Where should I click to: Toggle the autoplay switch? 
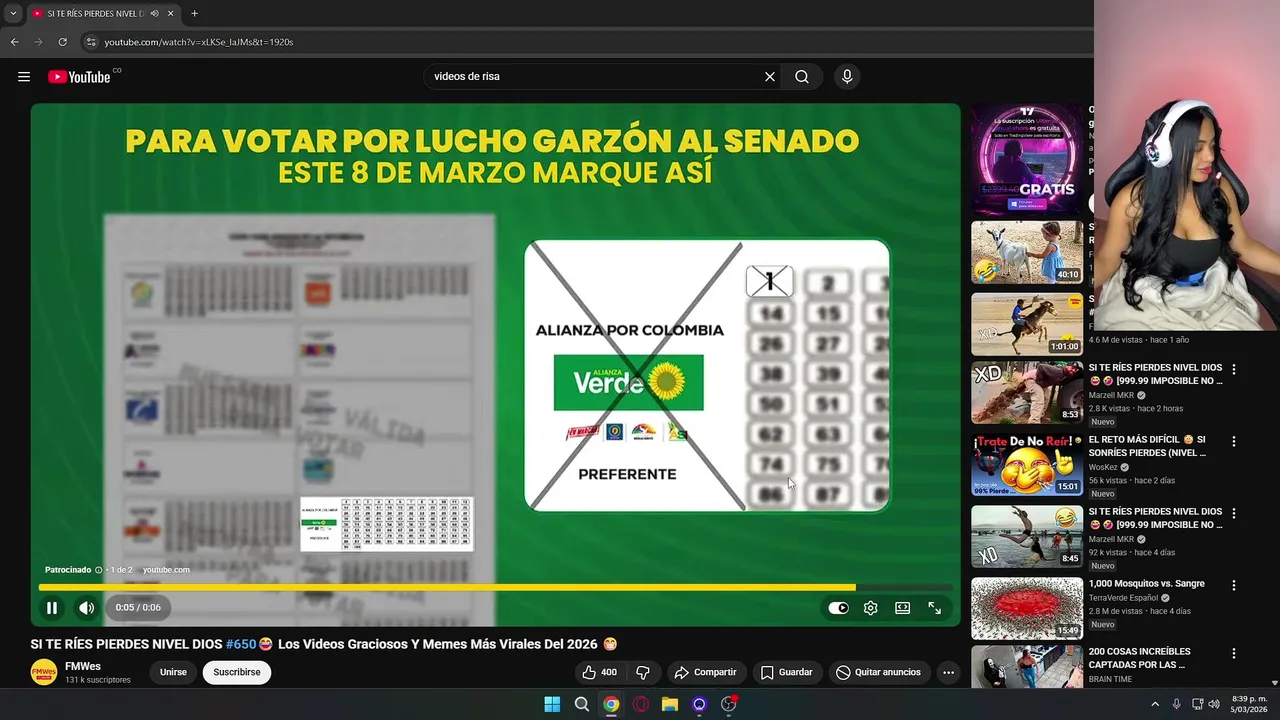(838, 608)
